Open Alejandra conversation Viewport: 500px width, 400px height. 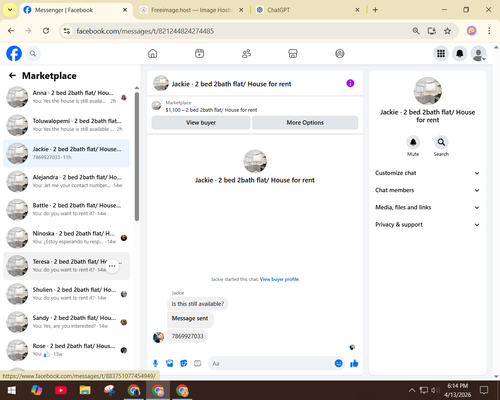point(67,181)
